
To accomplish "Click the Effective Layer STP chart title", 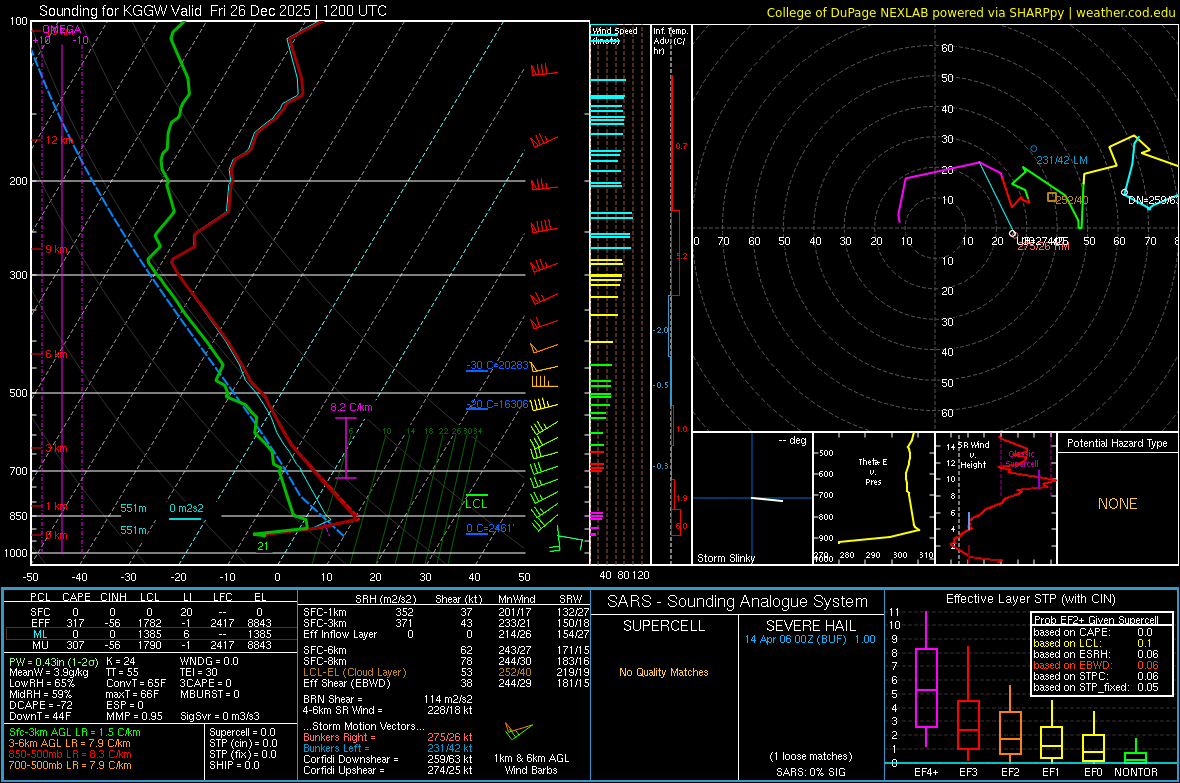I will tap(1030, 599).
